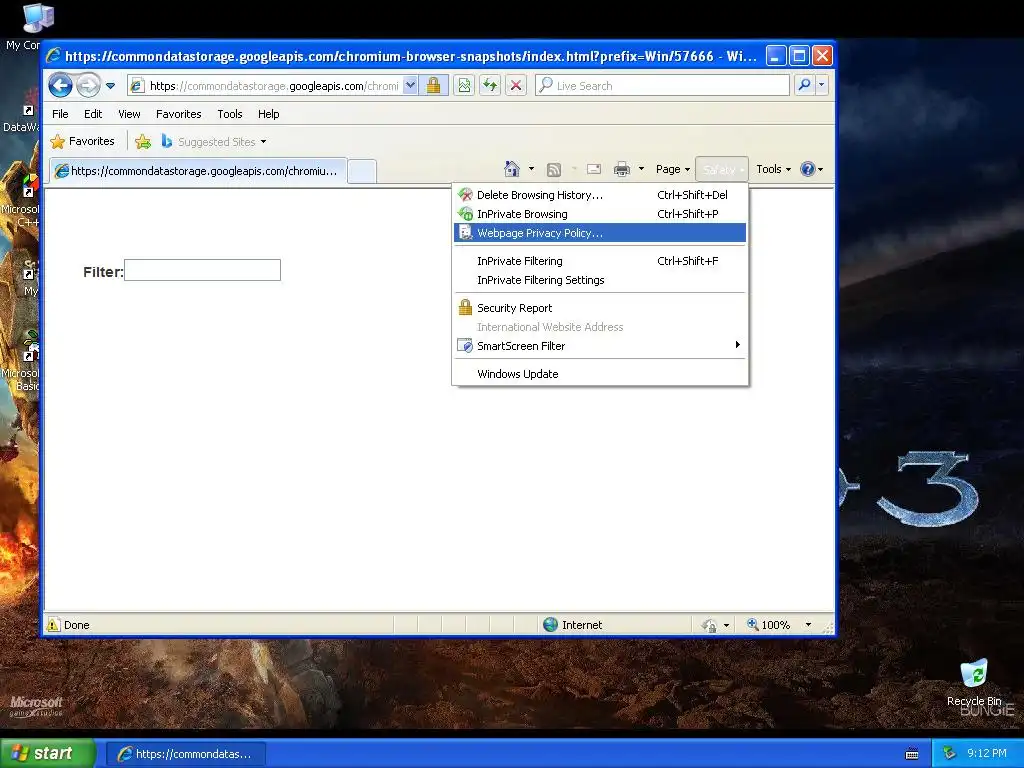
Task: Open the recent pages dropdown arrow
Action: [110, 86]
